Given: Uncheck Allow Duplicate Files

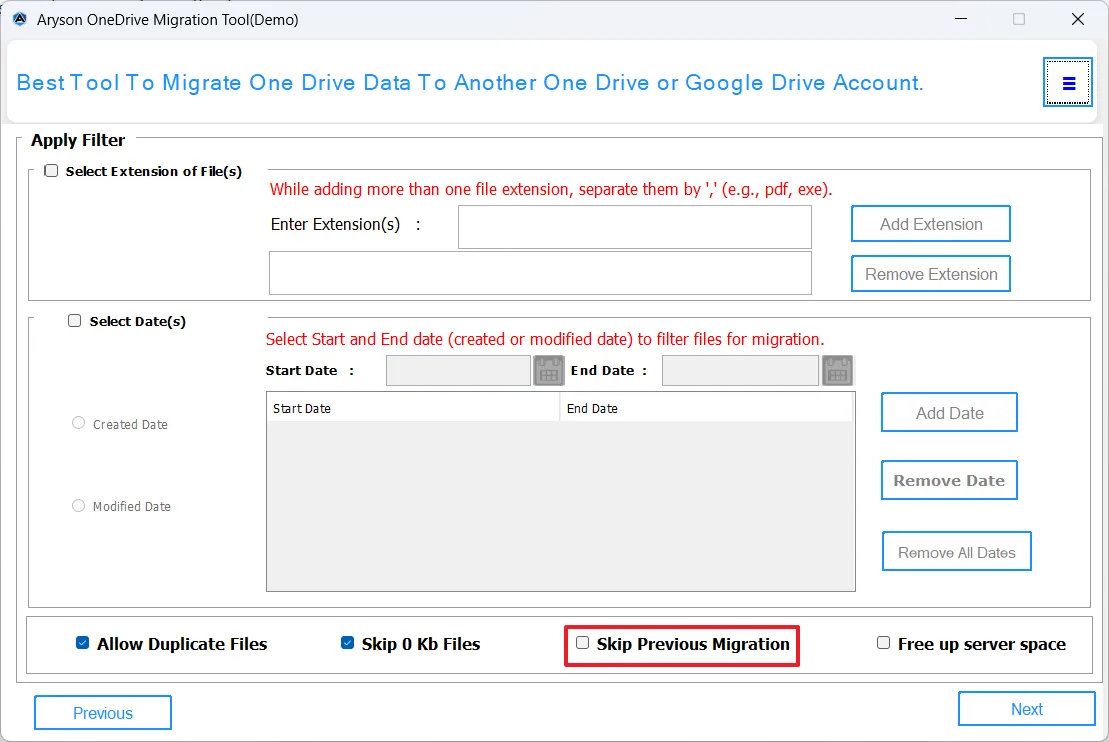Looking at the screenshot, I should tap(83, 643).
